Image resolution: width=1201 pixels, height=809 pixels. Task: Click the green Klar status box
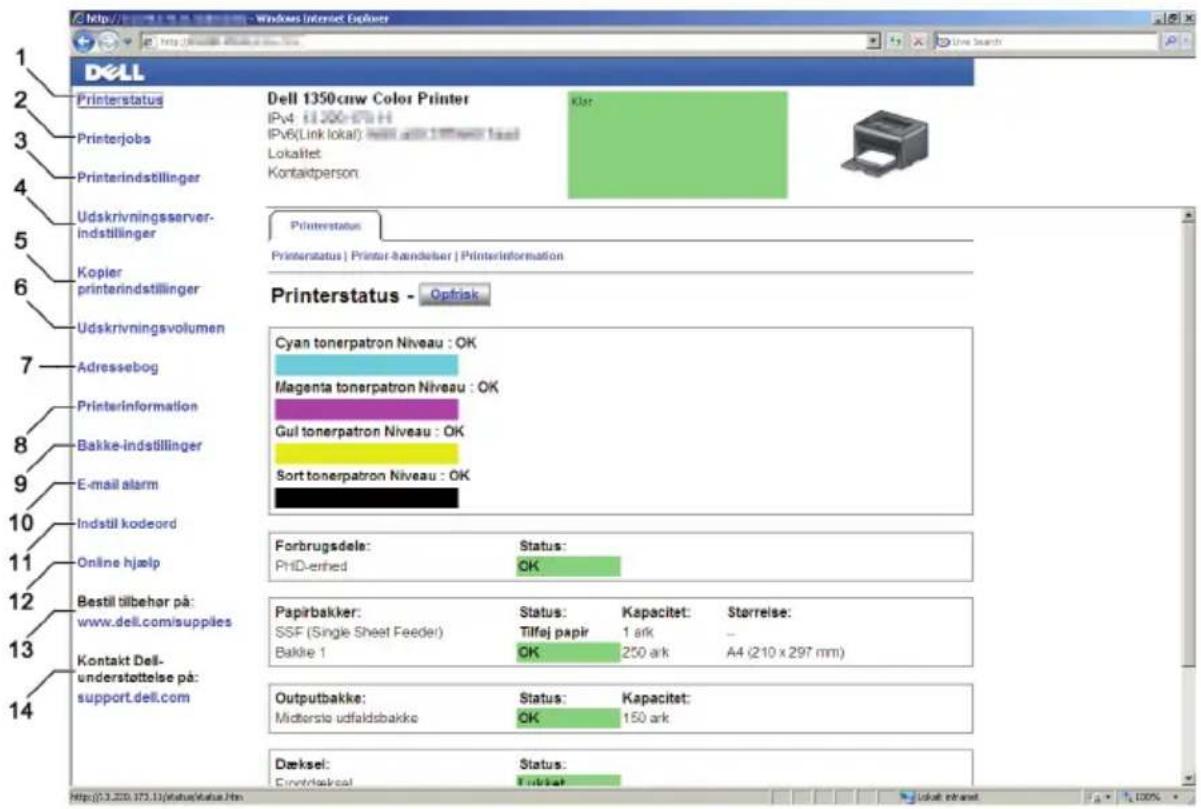click(677, 145)
